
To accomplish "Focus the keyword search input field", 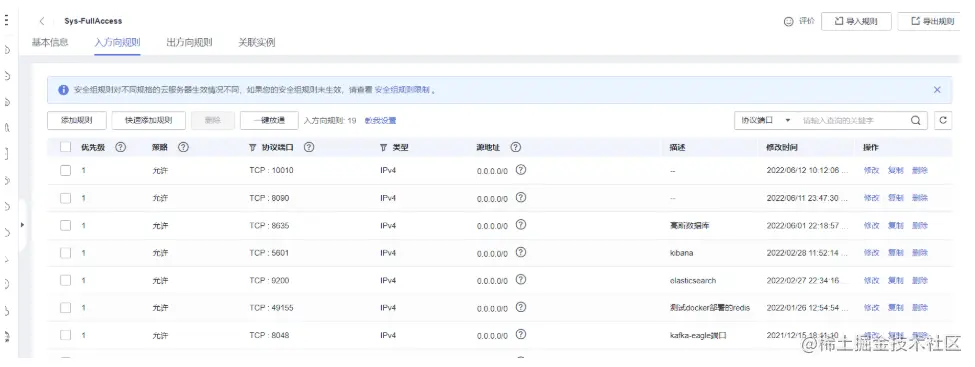I will (853, 121).
